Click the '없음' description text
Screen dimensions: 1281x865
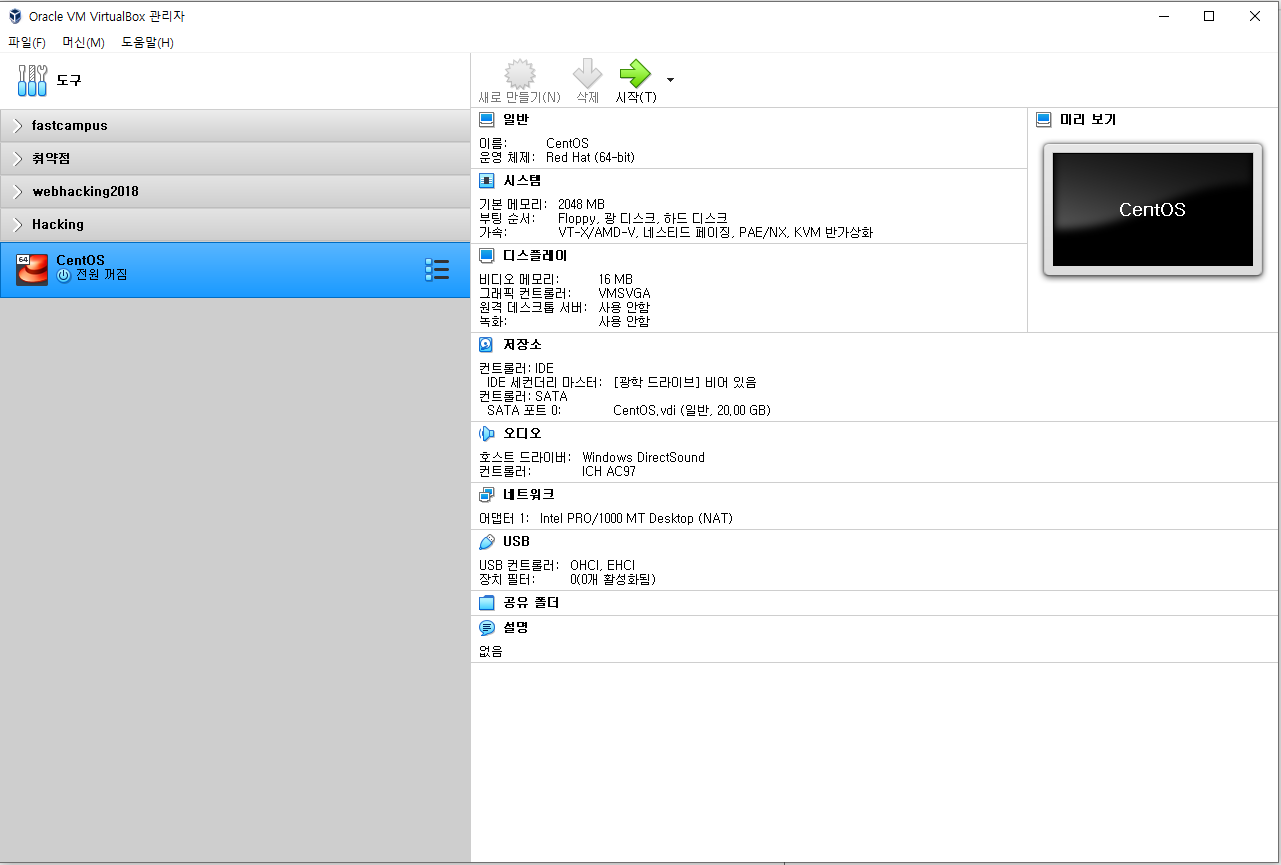point(491,652)
